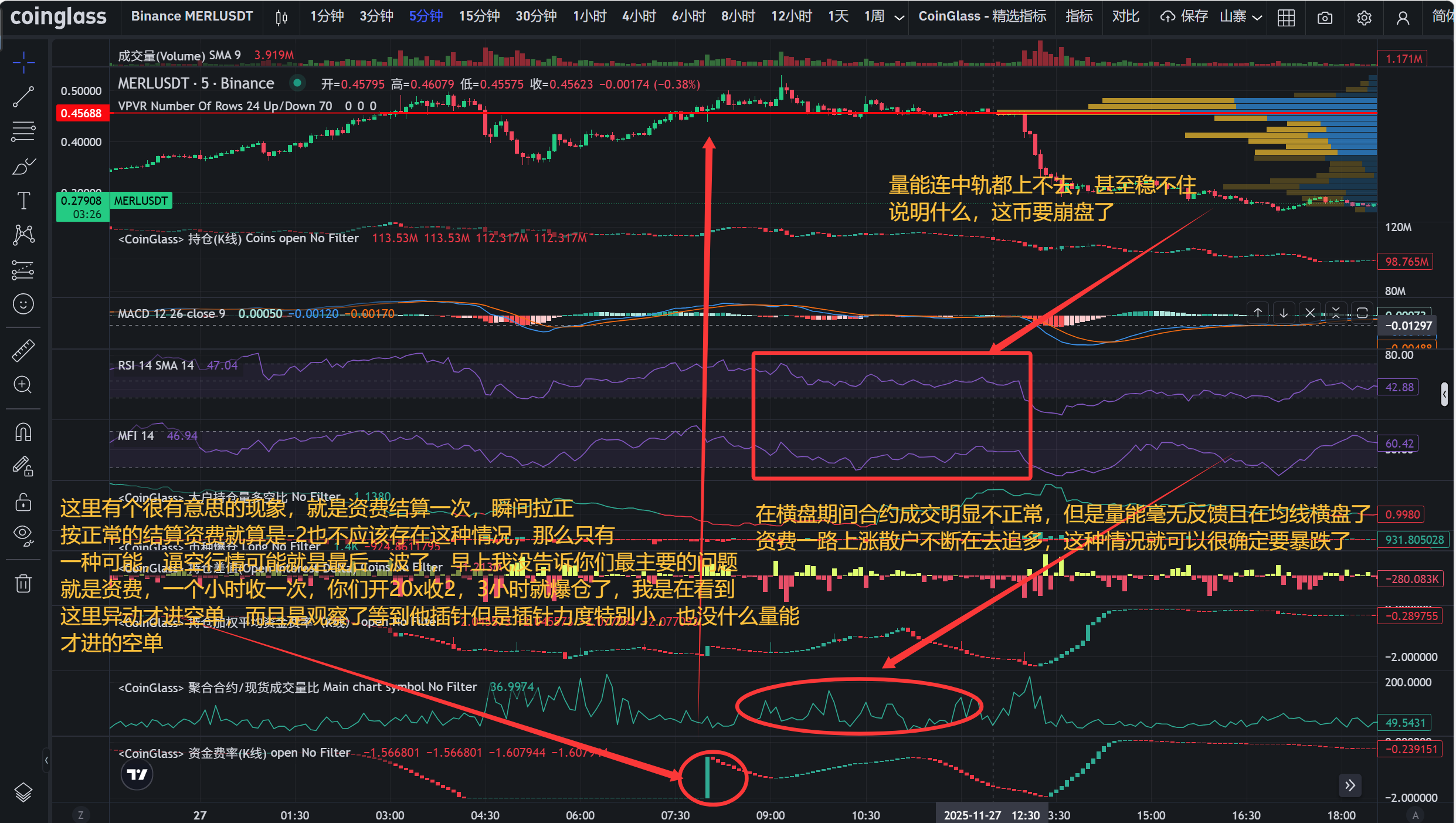Open the 山寨 layout dropdown
This screenshot has width=1456, height=823.
click(x=1240, y=17)
